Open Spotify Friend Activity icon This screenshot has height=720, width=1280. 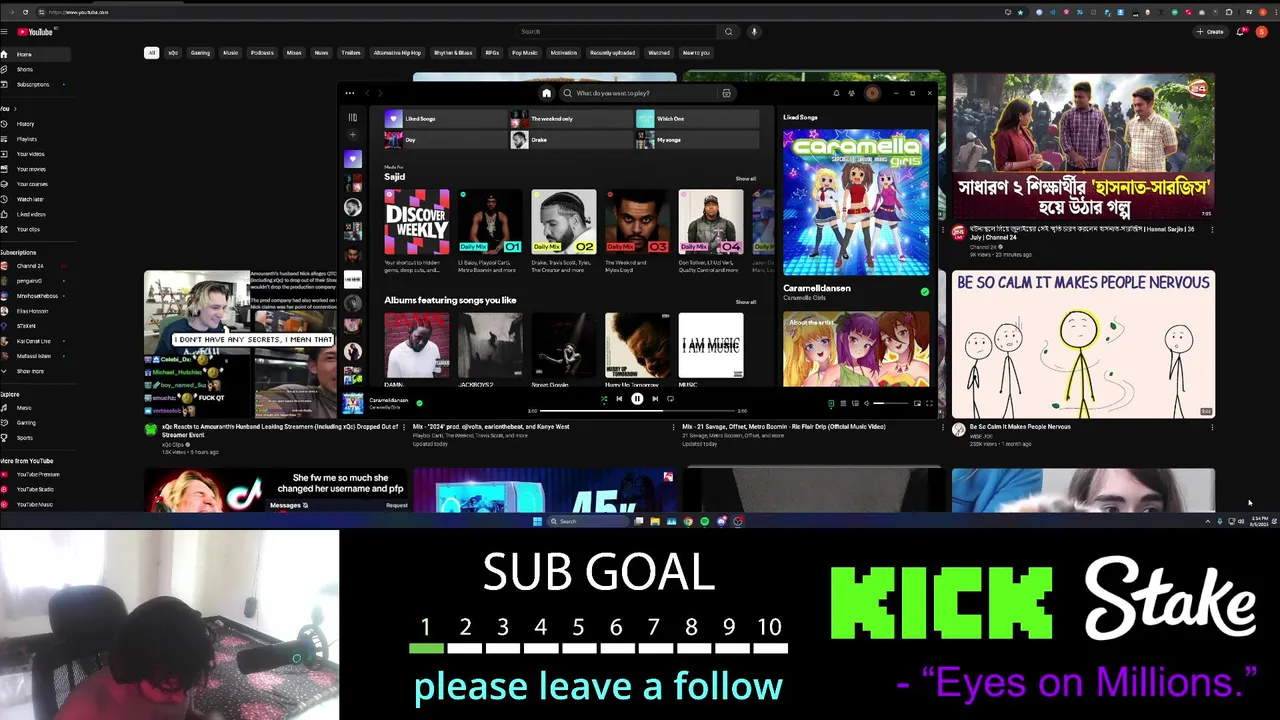851,93
